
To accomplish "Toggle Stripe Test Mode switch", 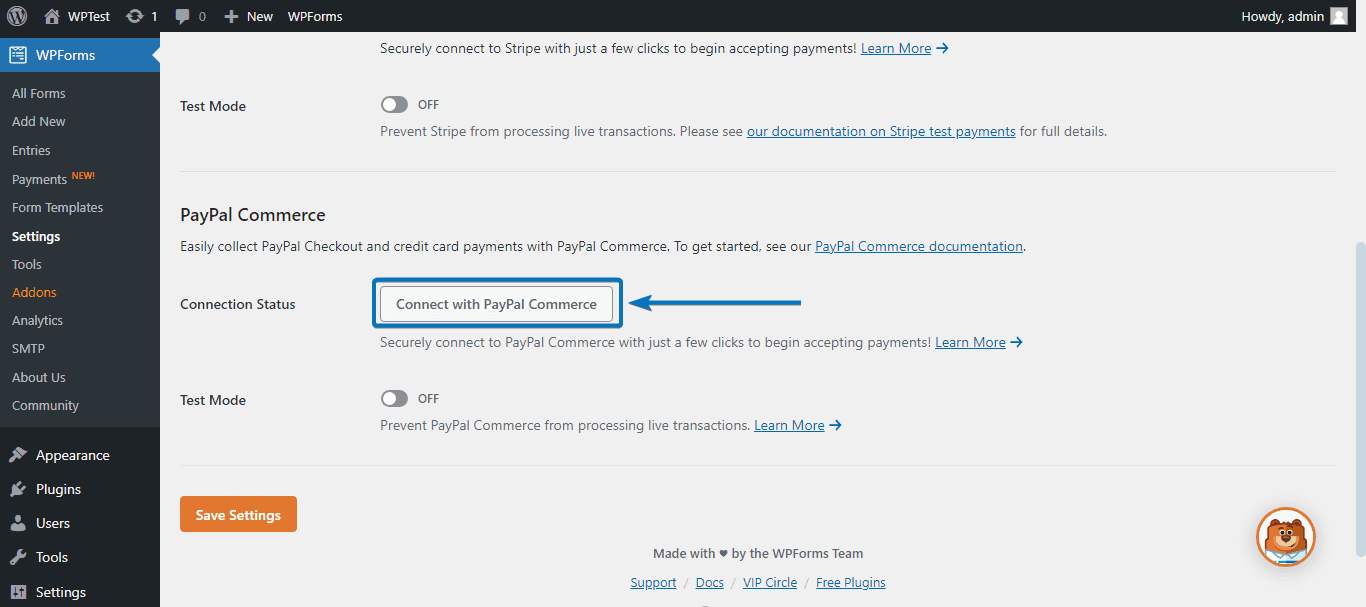I will point(394,105).
